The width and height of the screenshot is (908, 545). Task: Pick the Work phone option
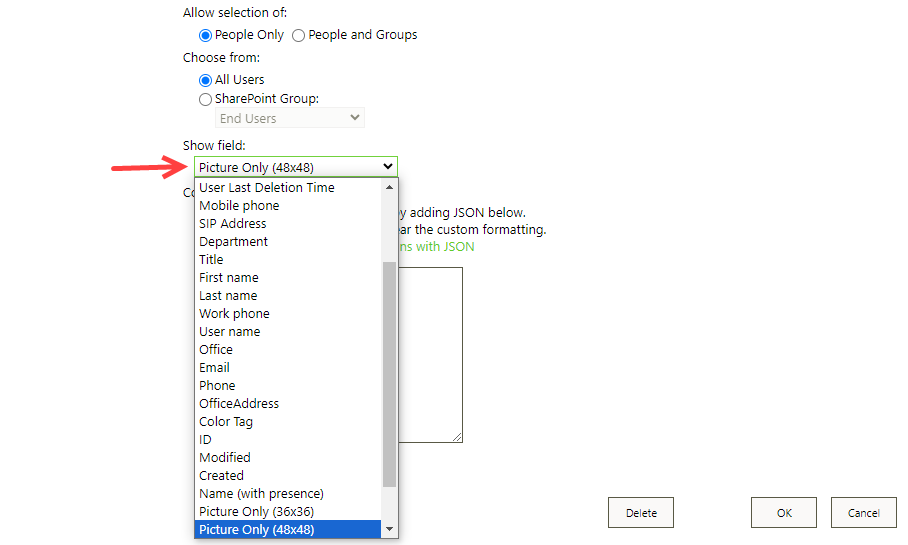288,313
